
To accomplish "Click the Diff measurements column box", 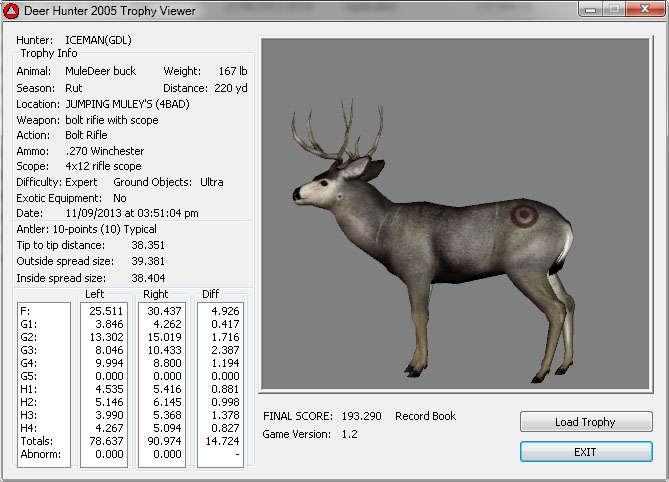I will tap(220, 385).
